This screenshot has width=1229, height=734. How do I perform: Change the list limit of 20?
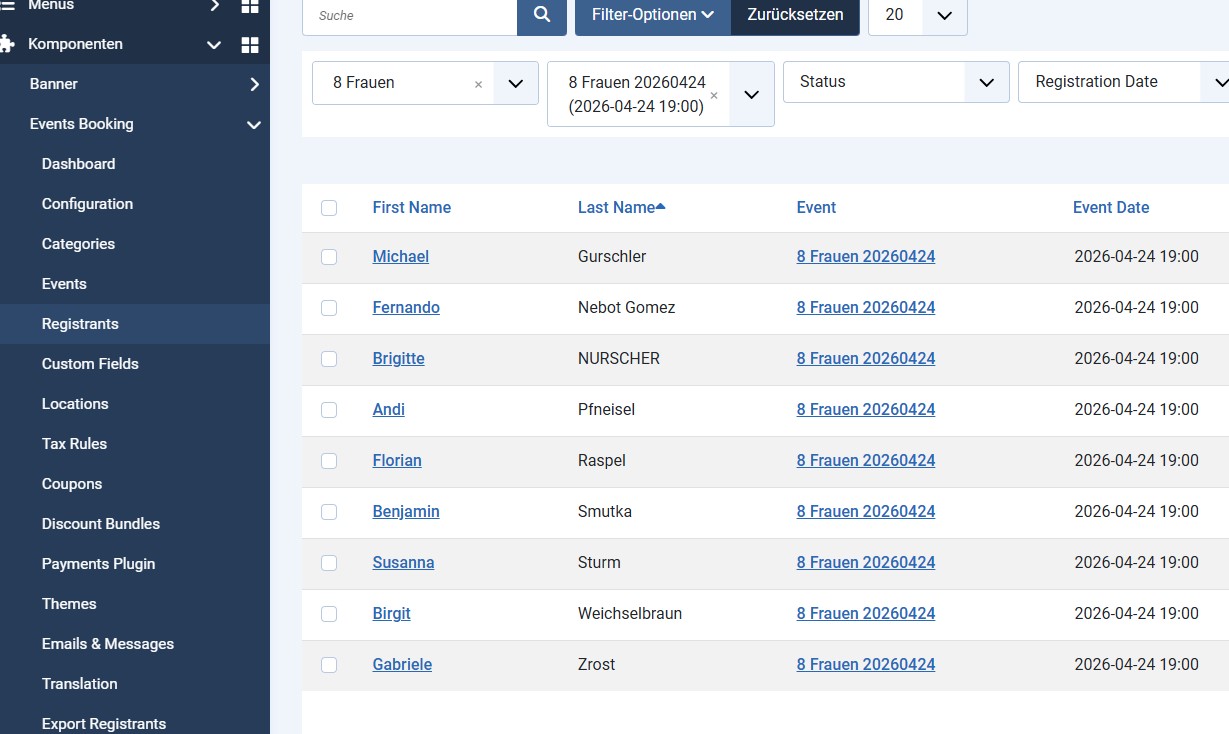coord(917,15)
